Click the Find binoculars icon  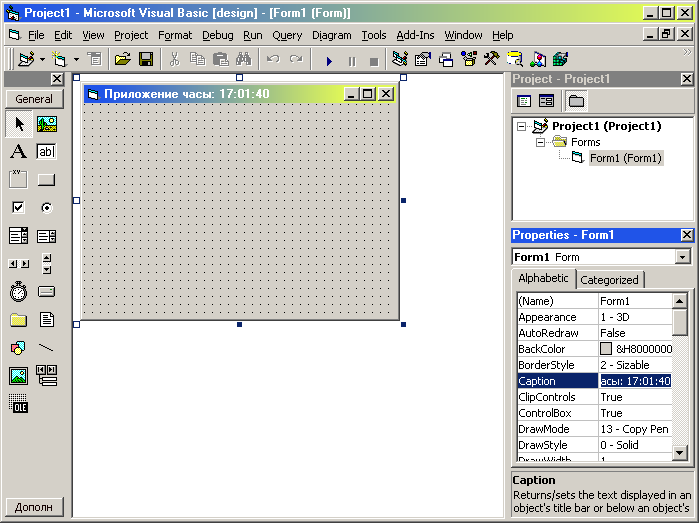[x=244, y=59]
